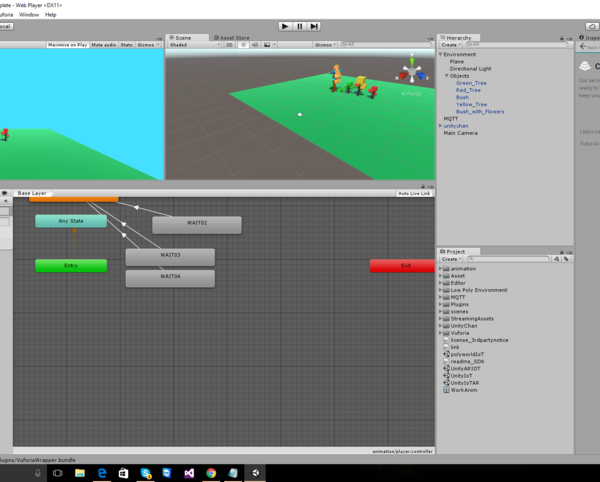Click the Services back arrow icon
Image resolution: width=600 pixels, height=482 pixels.
pos(583,46)
